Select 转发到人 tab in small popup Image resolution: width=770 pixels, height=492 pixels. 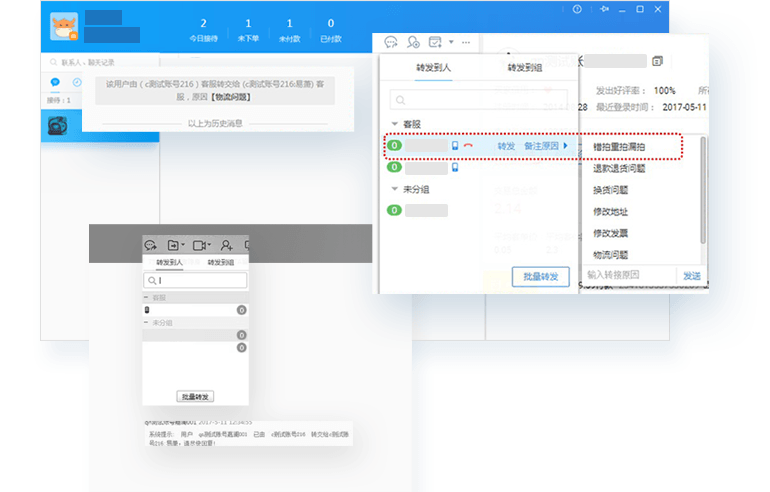pos(169,263)
